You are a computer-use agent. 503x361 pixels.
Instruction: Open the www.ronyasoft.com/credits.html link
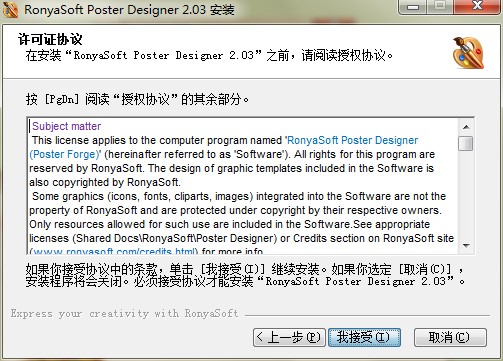pos(114,251)
